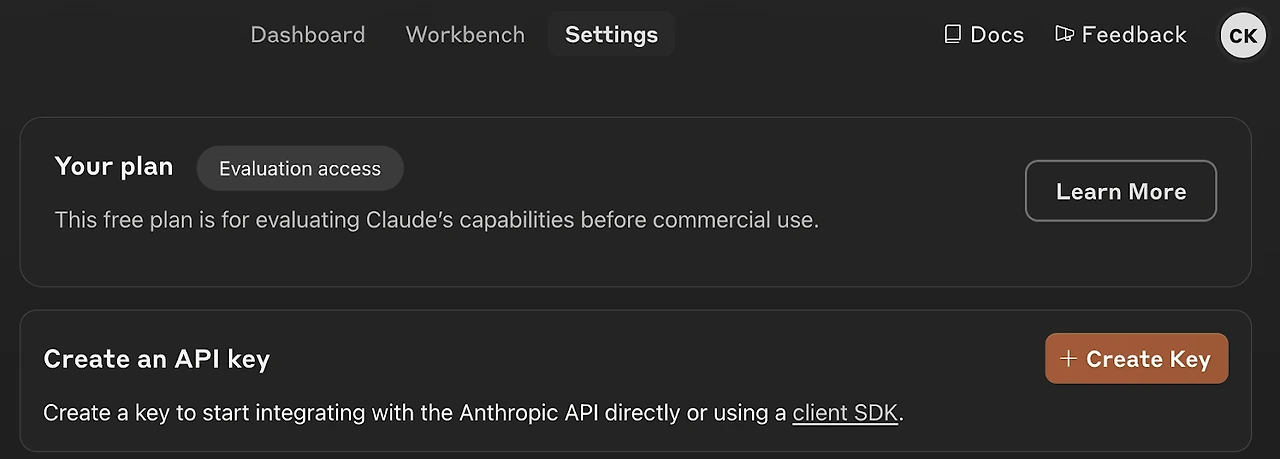This screenshot has width=1280, height=459.
Task: Click the Create Key button label
Action: (x=1148, y=359)
